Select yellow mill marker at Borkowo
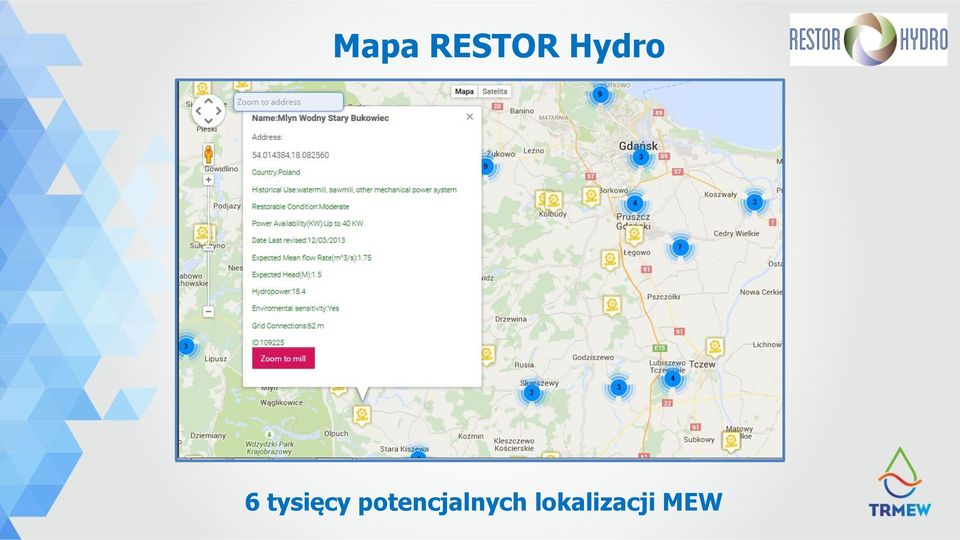 pyautogui.click(x=591, y=197)
